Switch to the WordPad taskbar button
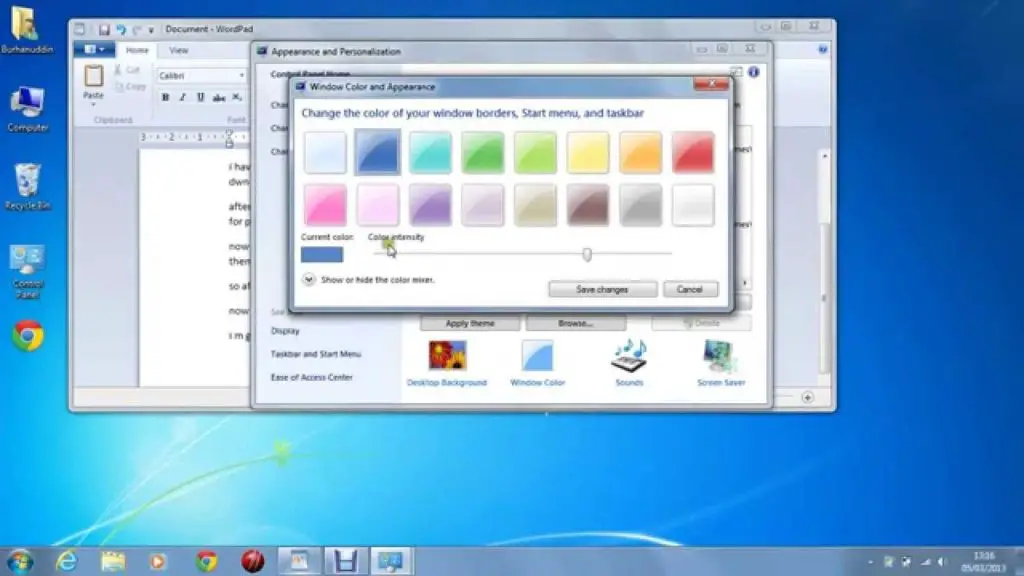1024x576 pixels. tap(299, 561)
